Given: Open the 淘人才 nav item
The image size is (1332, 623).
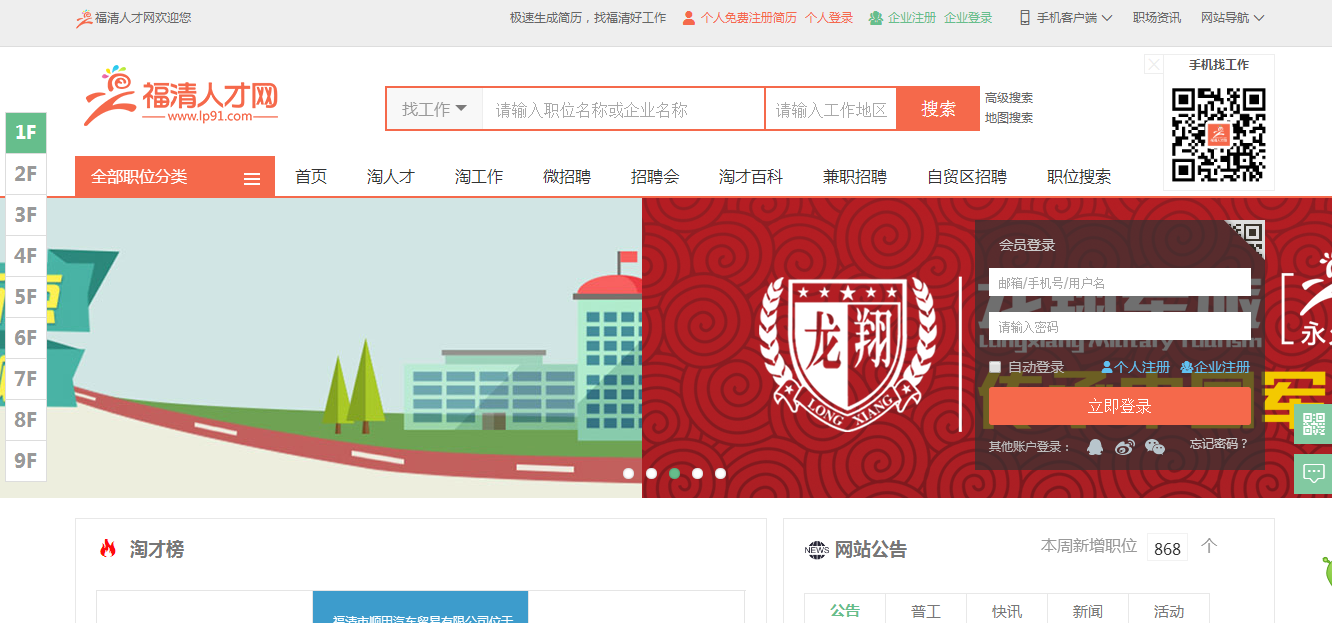Looking at the screenshot, I should tap(391, 176).
